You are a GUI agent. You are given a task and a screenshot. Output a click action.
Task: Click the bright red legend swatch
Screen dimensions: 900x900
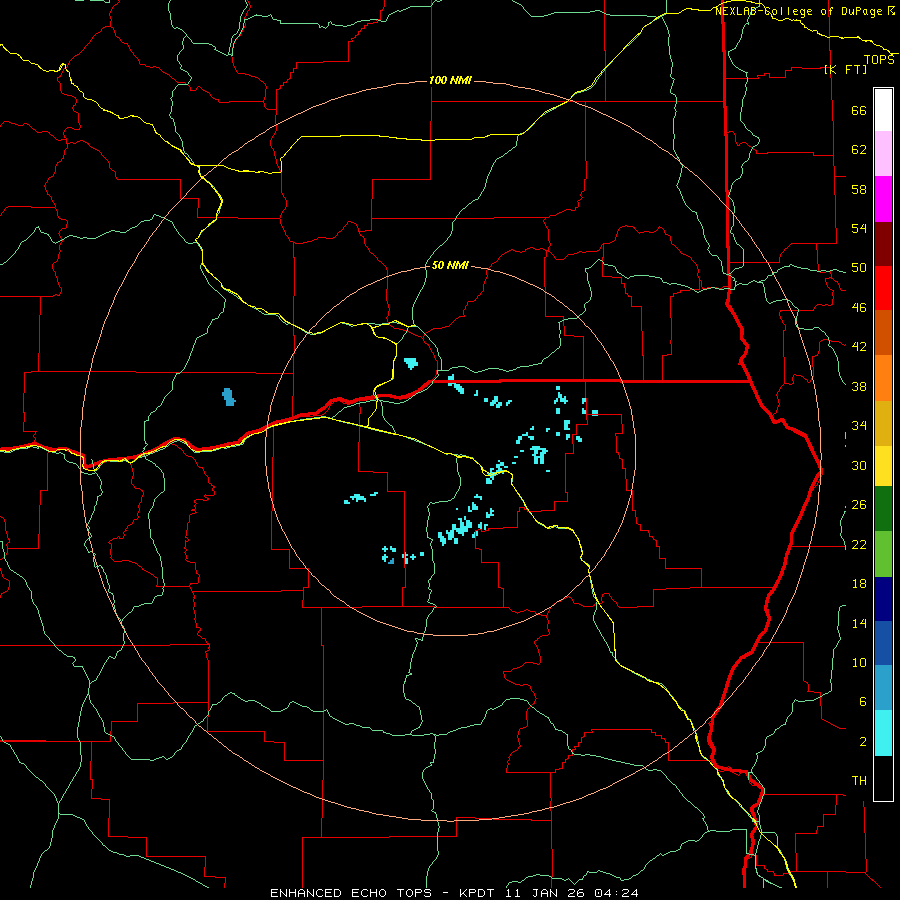point(883,288)
